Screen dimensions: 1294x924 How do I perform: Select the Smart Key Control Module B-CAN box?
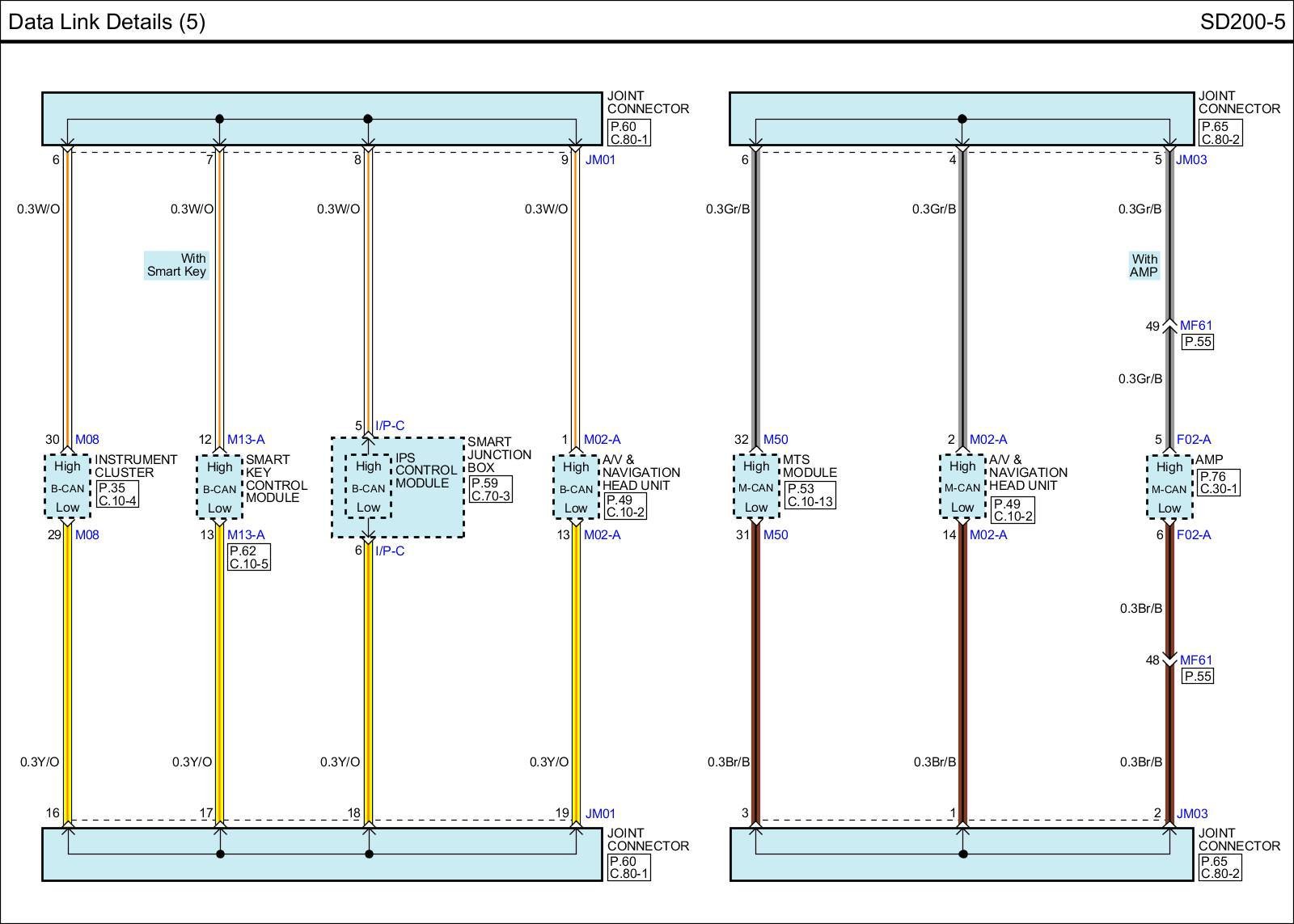pos(219,487)
